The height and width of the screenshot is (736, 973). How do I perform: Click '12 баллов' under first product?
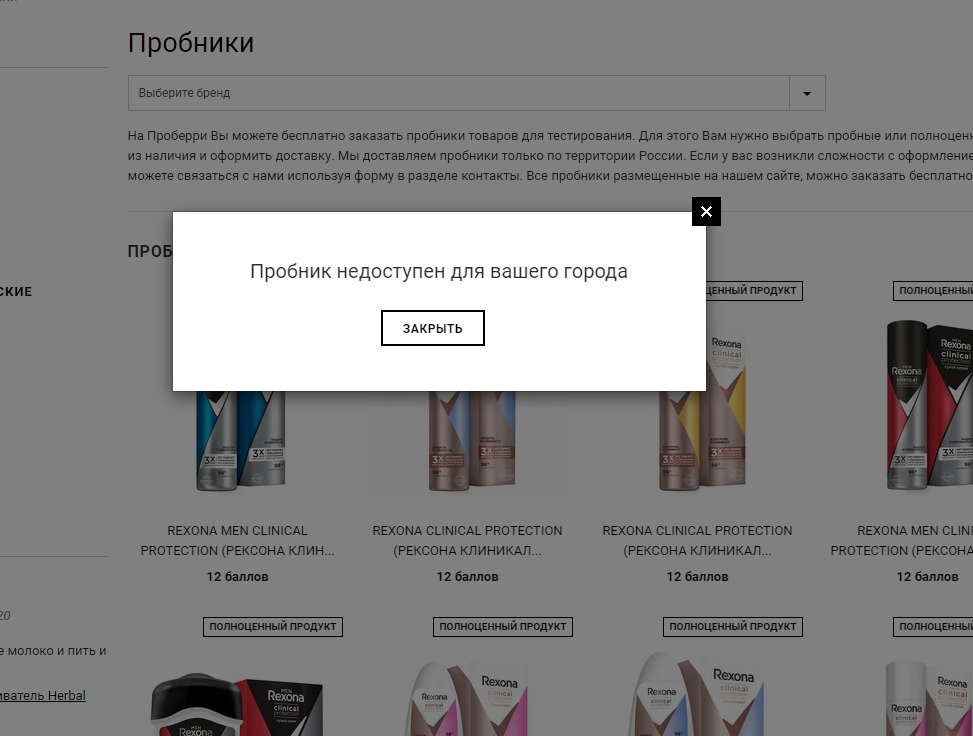[238, 577]
